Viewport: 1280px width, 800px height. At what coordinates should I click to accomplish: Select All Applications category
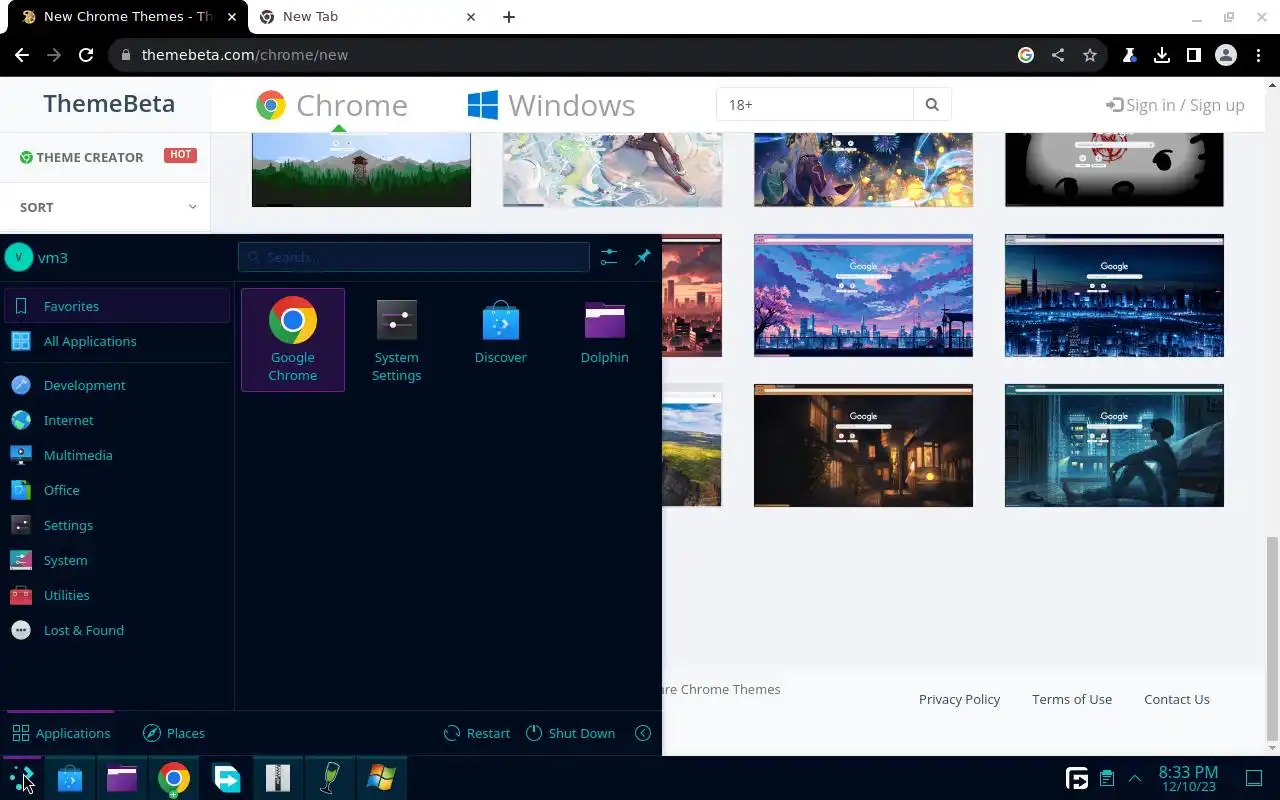coord(117,341)
